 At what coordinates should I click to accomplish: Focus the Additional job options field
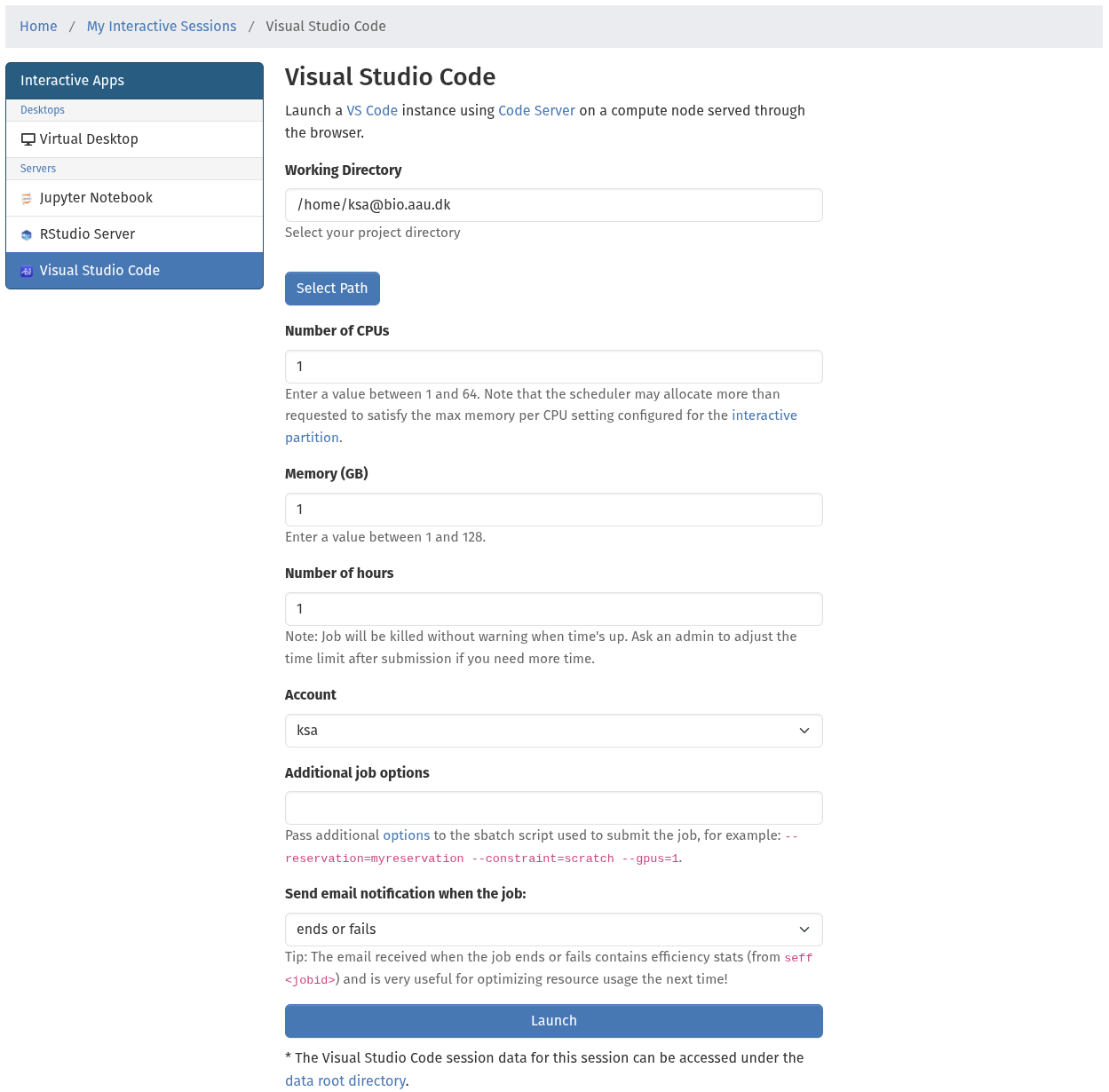coord(554,808)
